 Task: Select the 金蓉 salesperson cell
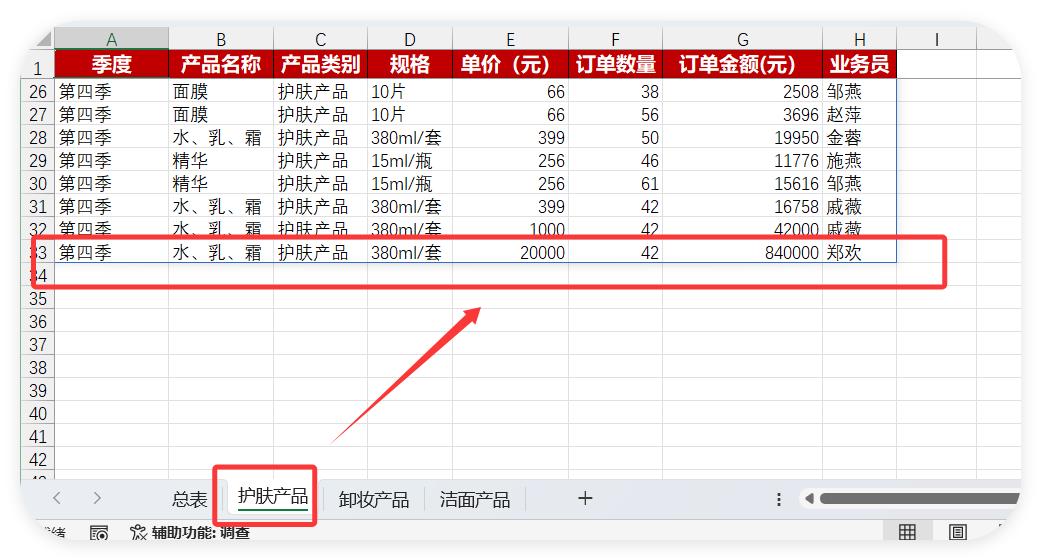(860, 138)
